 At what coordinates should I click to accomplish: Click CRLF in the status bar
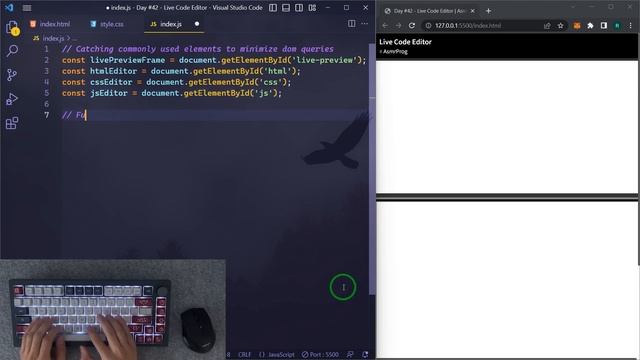click(244, 355)
